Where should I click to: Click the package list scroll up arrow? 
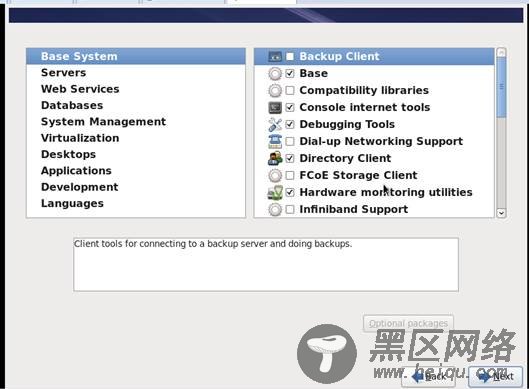point(501,52)
